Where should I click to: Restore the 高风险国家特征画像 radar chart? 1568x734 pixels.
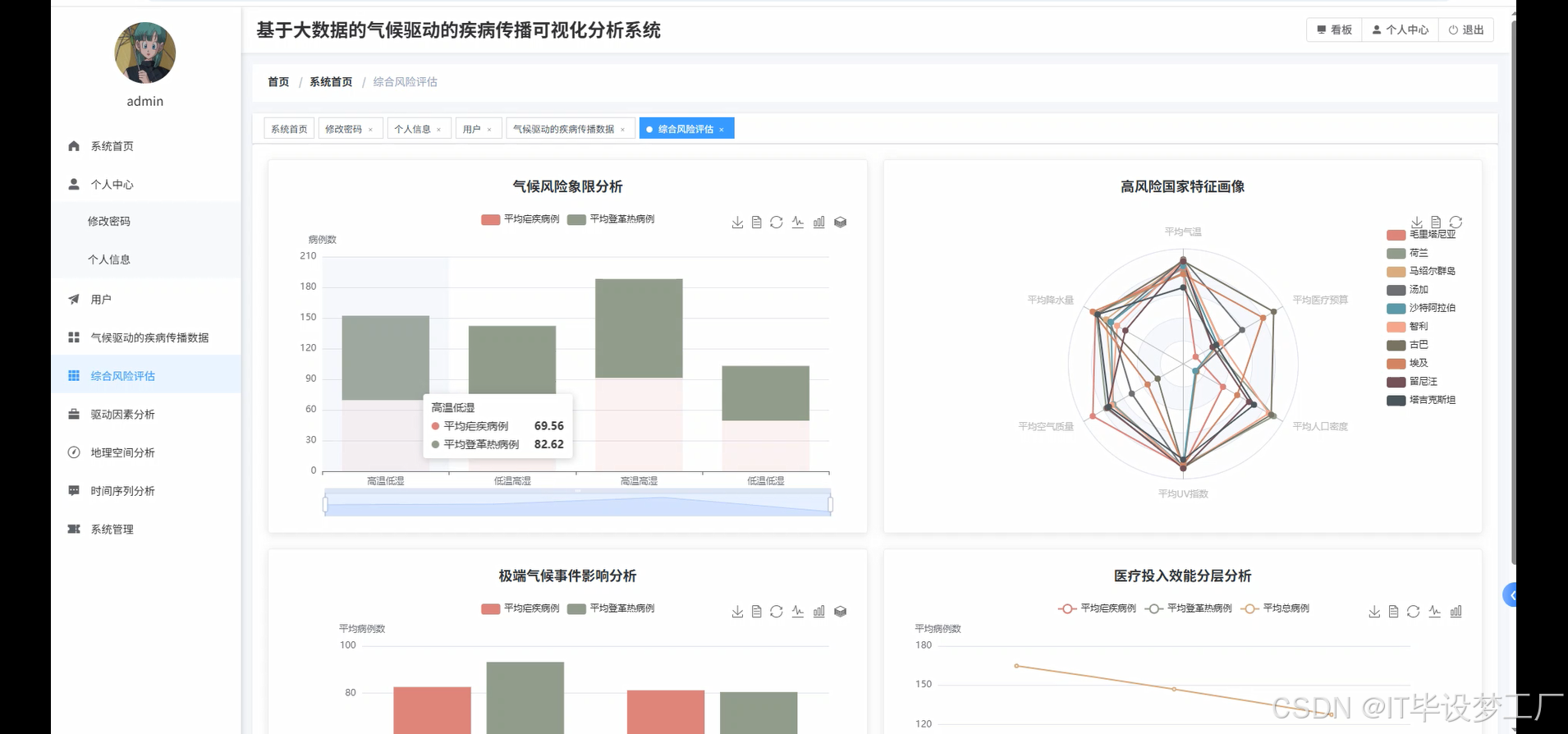1456,222
